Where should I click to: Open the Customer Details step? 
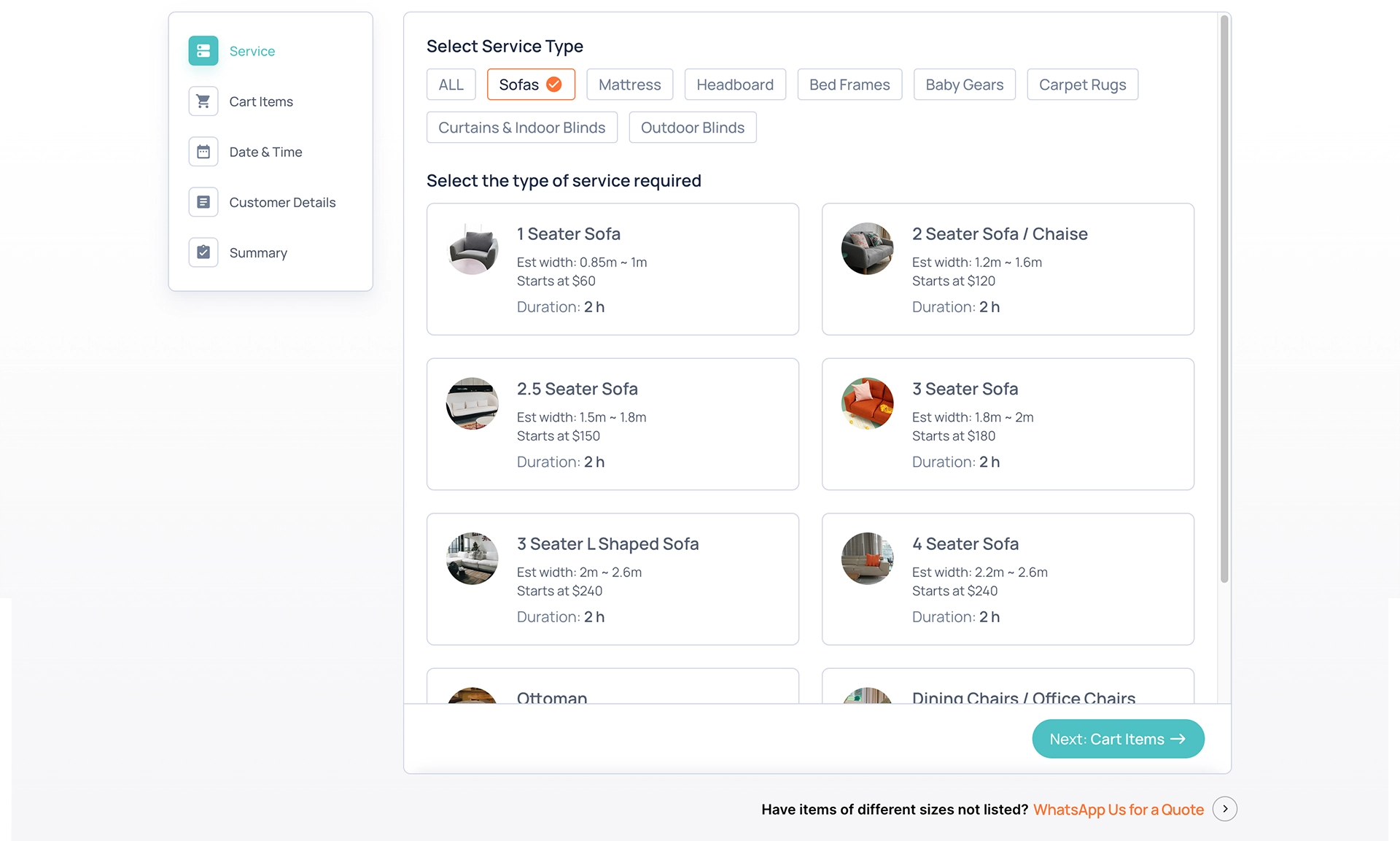[x=282, y=202]
